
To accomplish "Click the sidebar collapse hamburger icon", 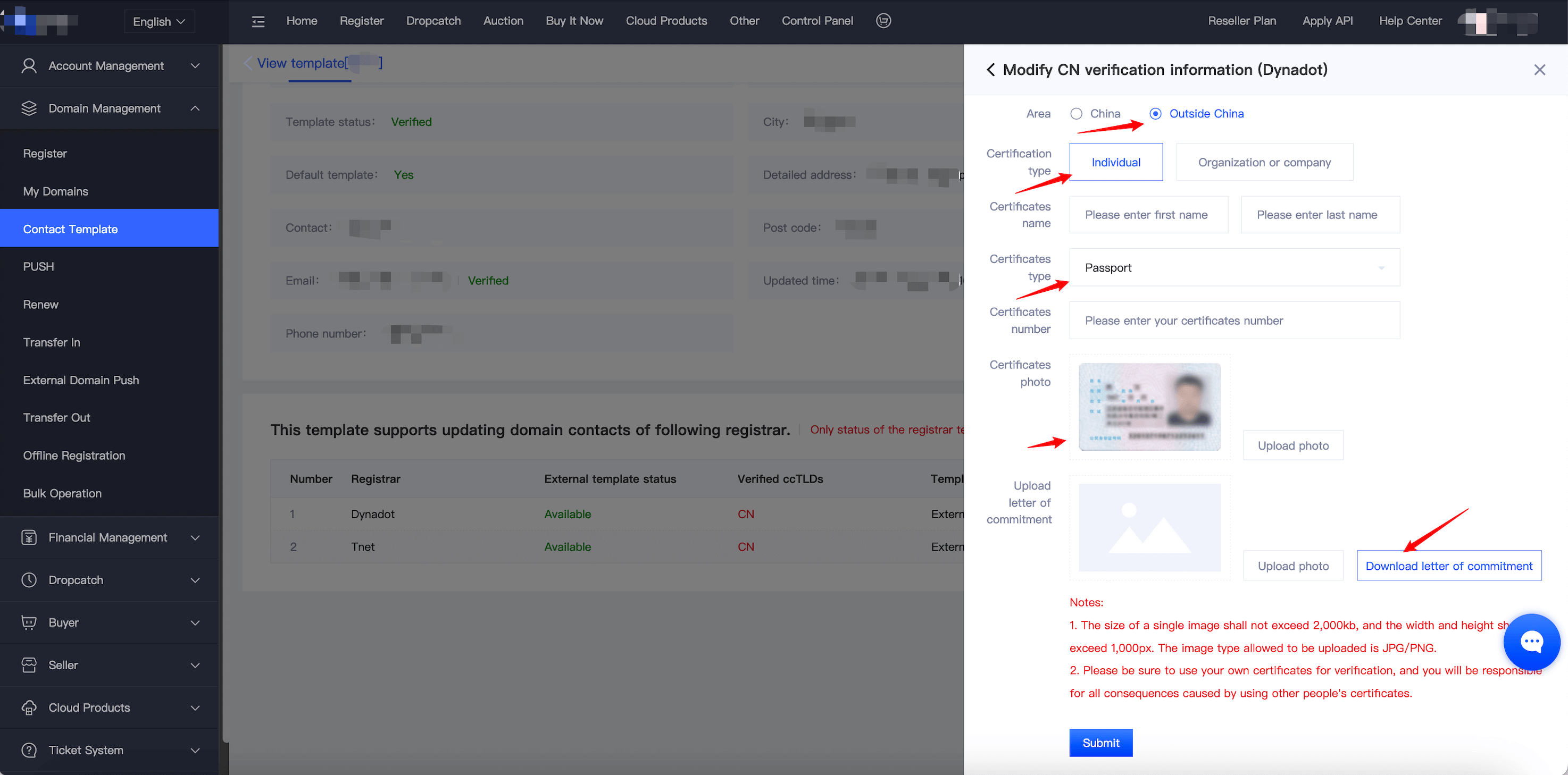I will click(x=258, y=22).
